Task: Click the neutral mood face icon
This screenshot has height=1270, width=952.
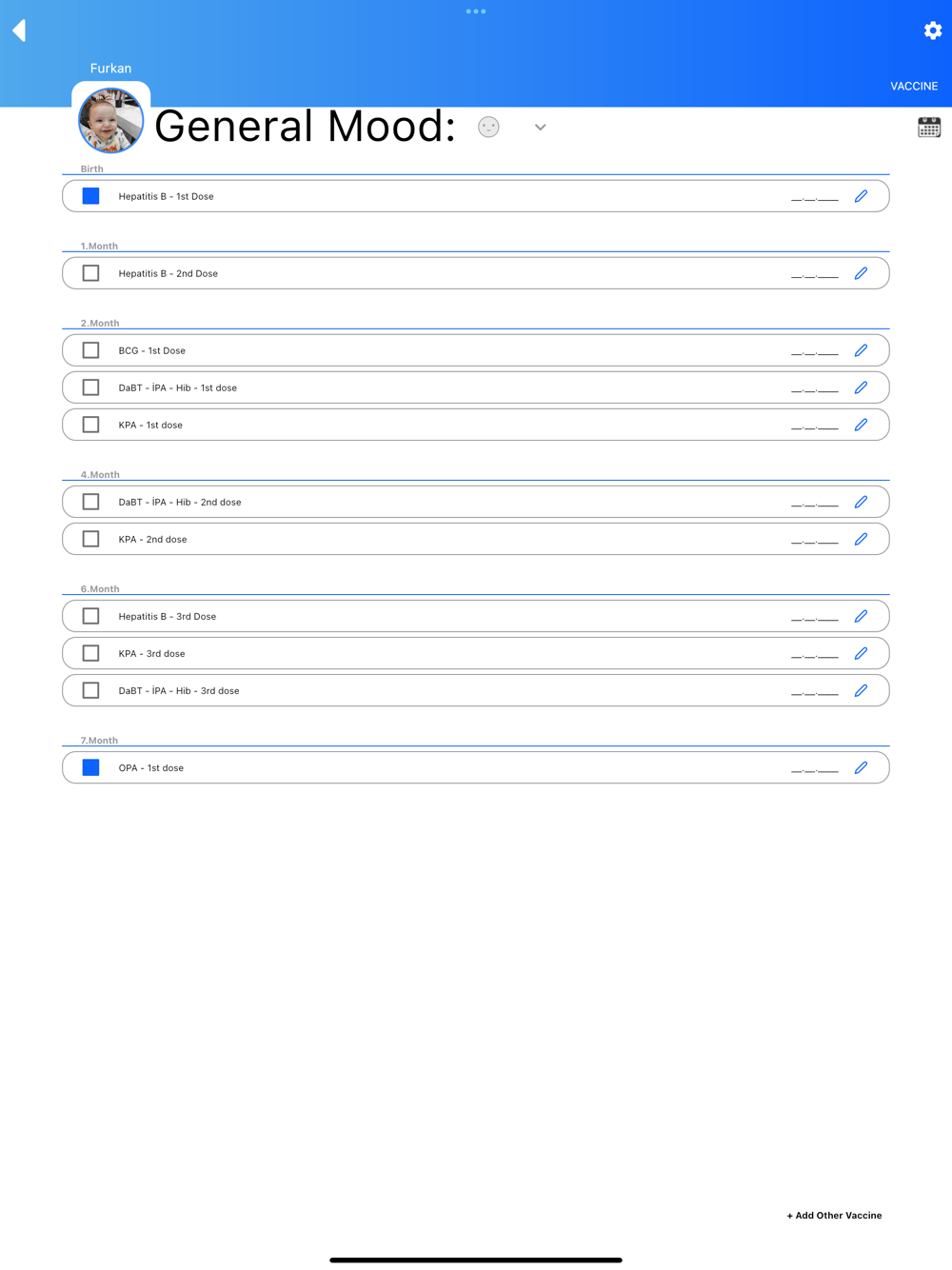Action: point(488,127)
